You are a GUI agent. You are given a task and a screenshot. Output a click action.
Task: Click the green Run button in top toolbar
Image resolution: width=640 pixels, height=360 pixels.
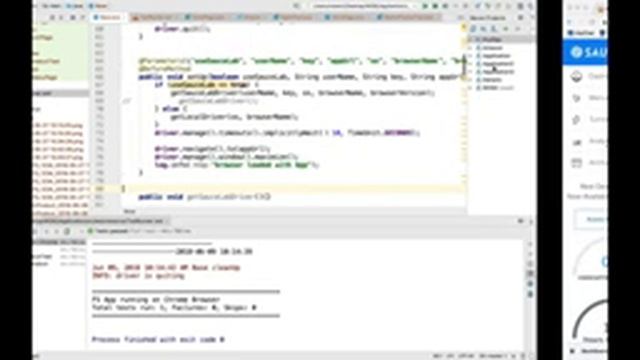[x=425, y=6]
